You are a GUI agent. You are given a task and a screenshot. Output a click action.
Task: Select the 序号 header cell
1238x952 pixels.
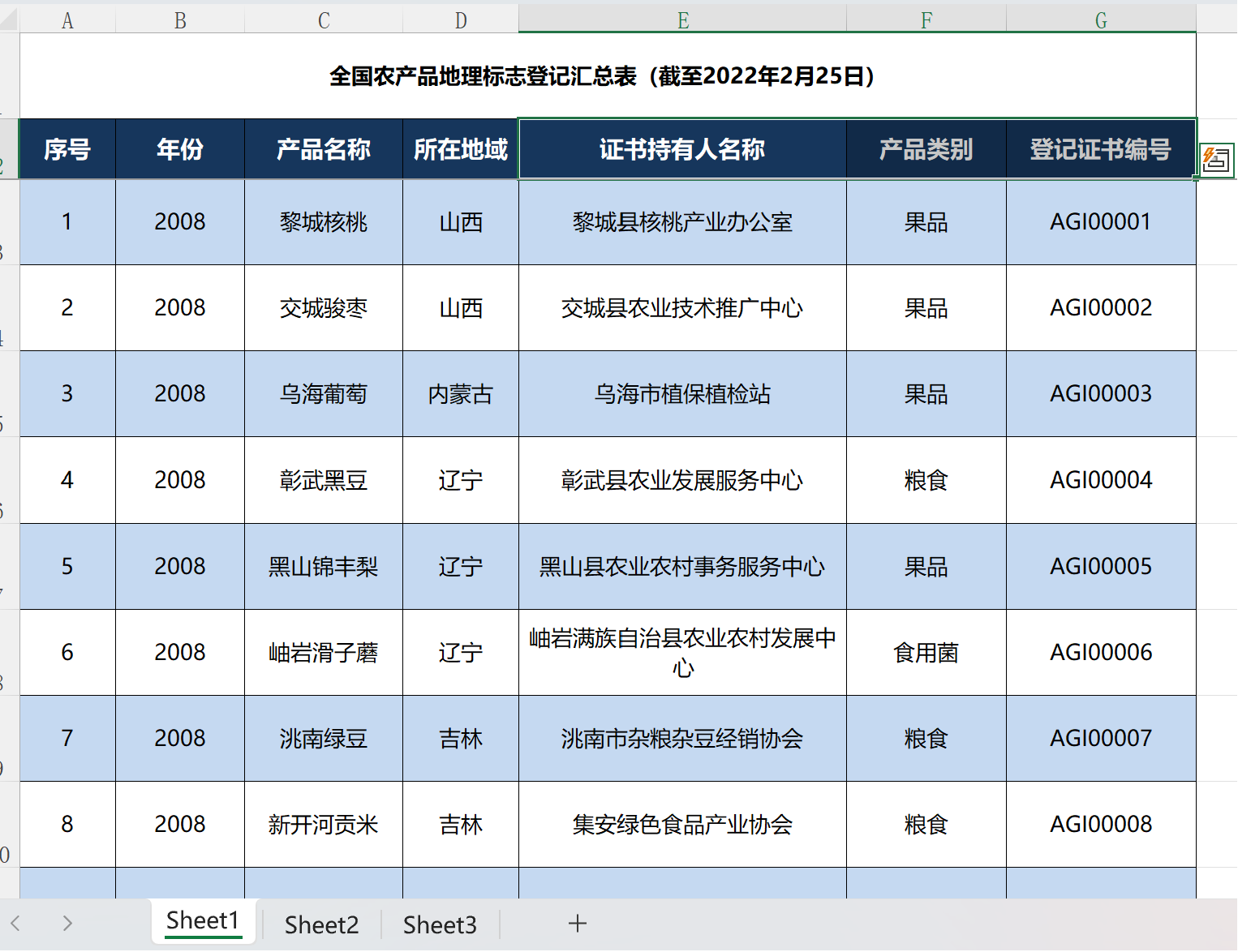point(67,149)
